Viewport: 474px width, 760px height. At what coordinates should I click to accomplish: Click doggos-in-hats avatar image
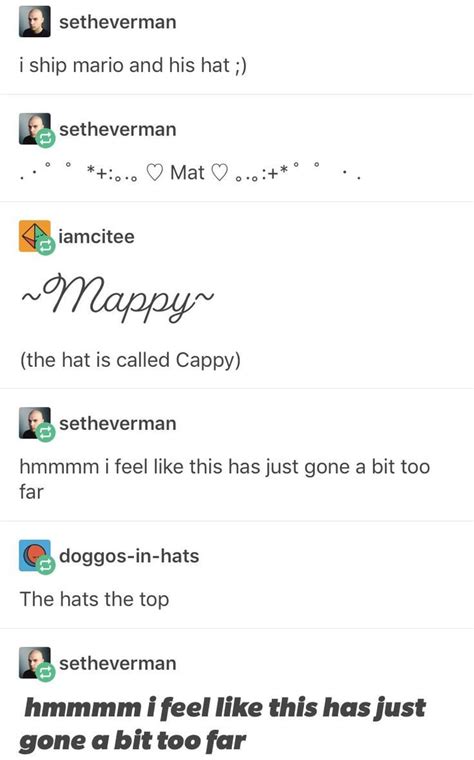[x=34, y=555]
